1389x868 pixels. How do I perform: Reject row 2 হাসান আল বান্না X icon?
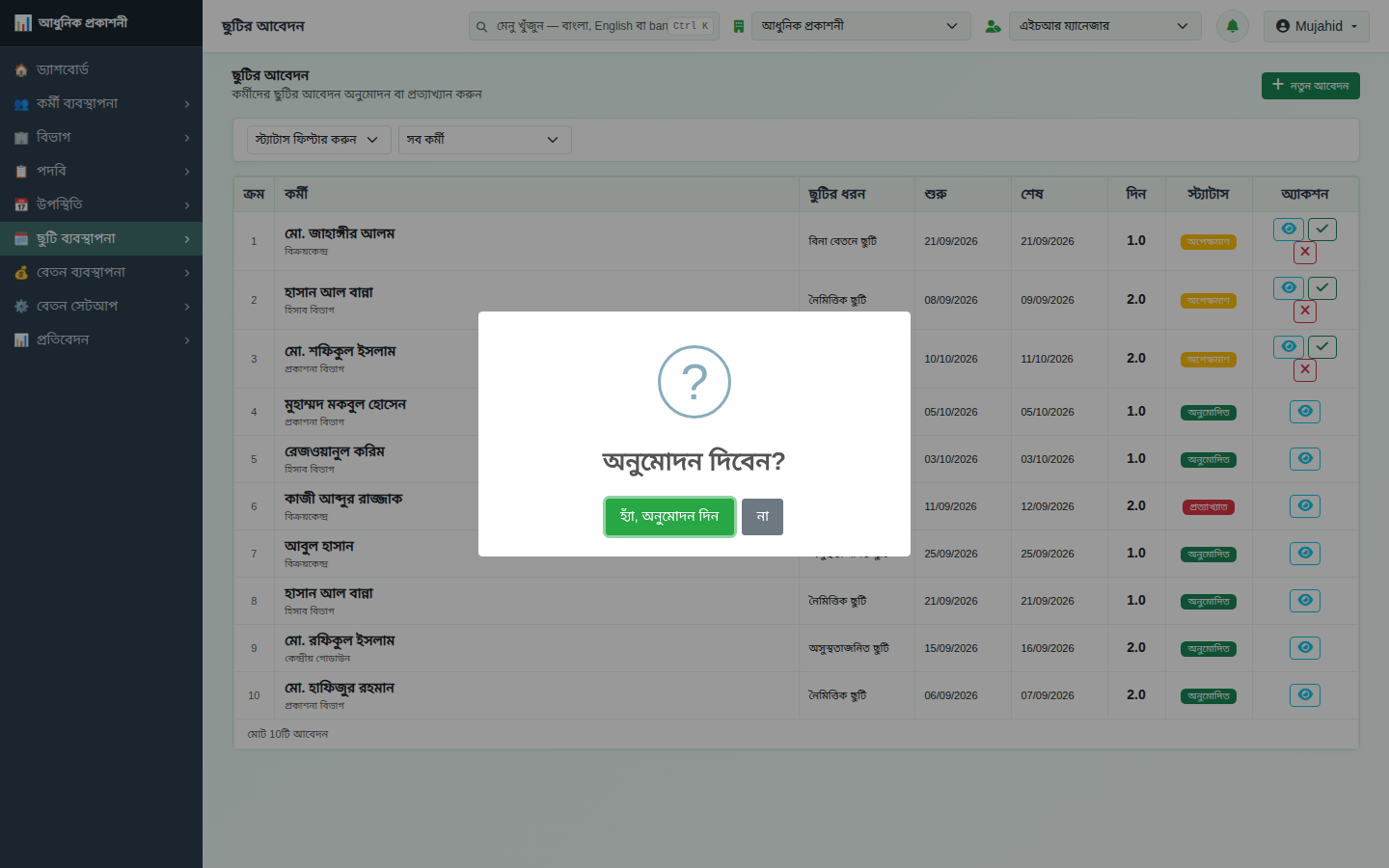coord(1305,311)
